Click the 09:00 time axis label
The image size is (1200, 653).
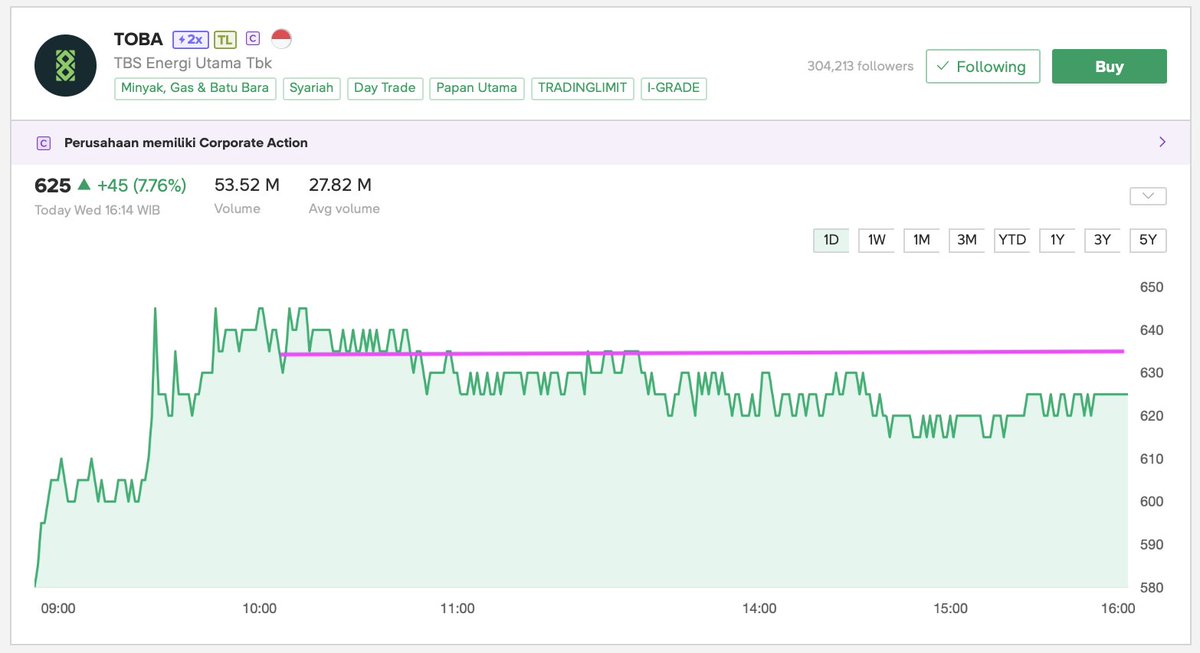(x=57, y=608)
